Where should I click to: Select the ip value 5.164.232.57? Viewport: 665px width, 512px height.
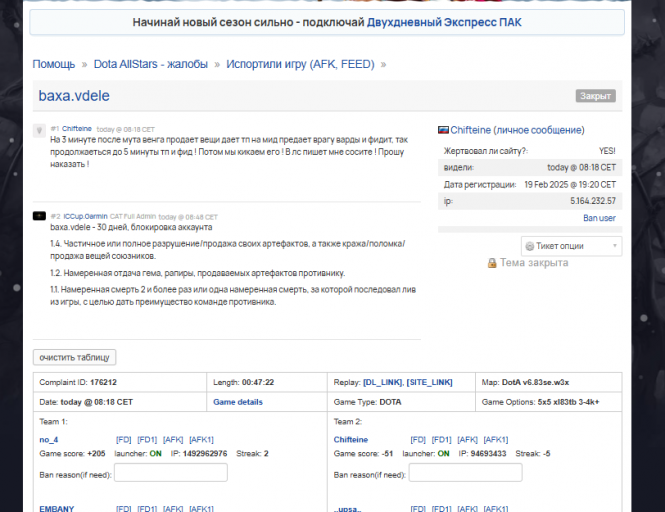pyautogui.click(x=593, y=201)
